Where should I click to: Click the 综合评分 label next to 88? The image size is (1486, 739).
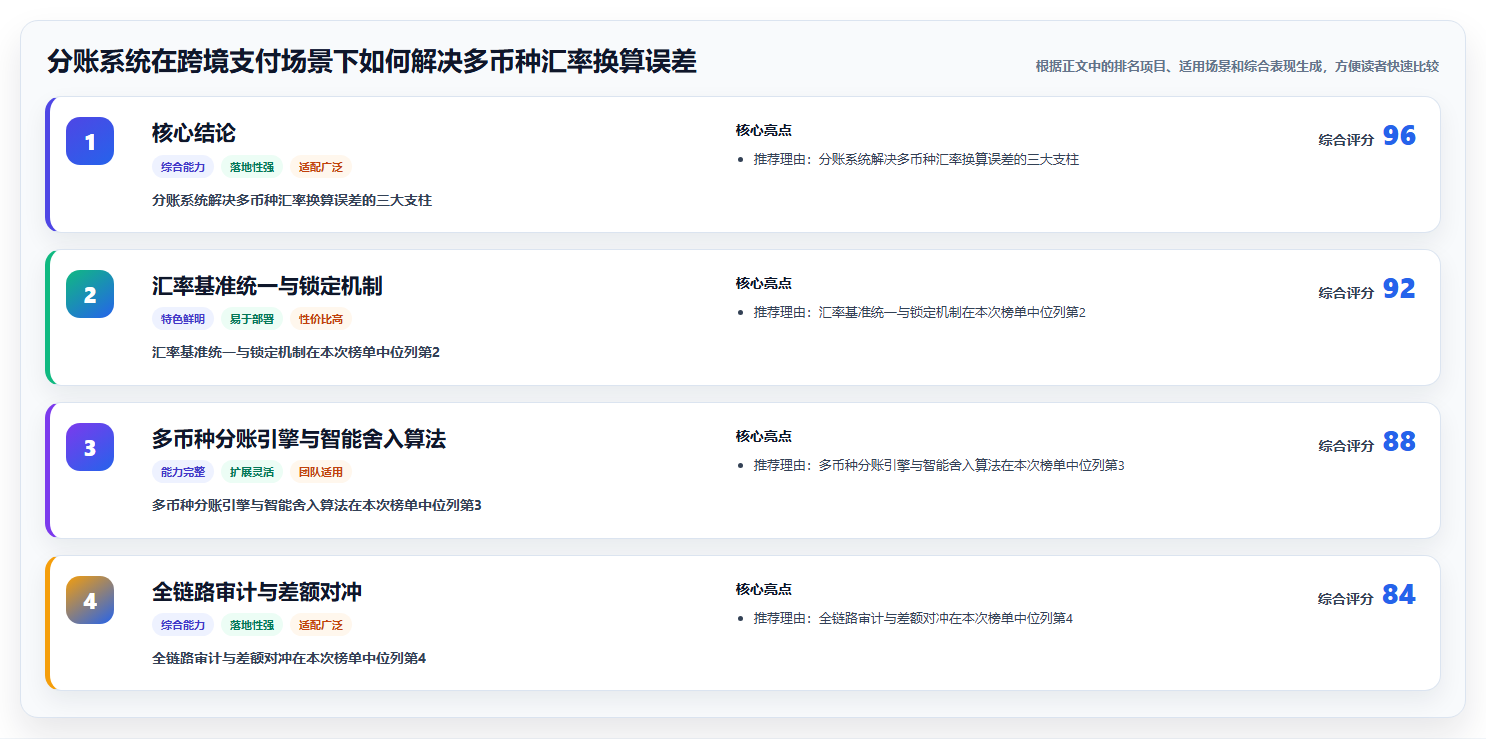point(1346,446)
